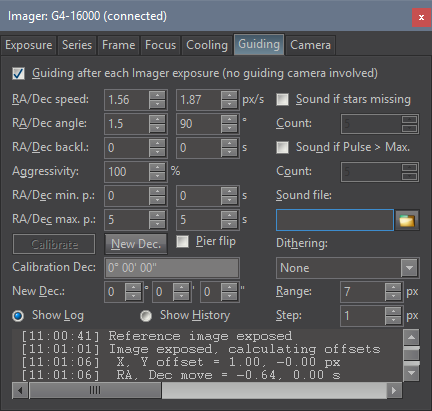Screen dimensions: 432x411
Task: Select the Show History radio button
Action: pos(146,315)
